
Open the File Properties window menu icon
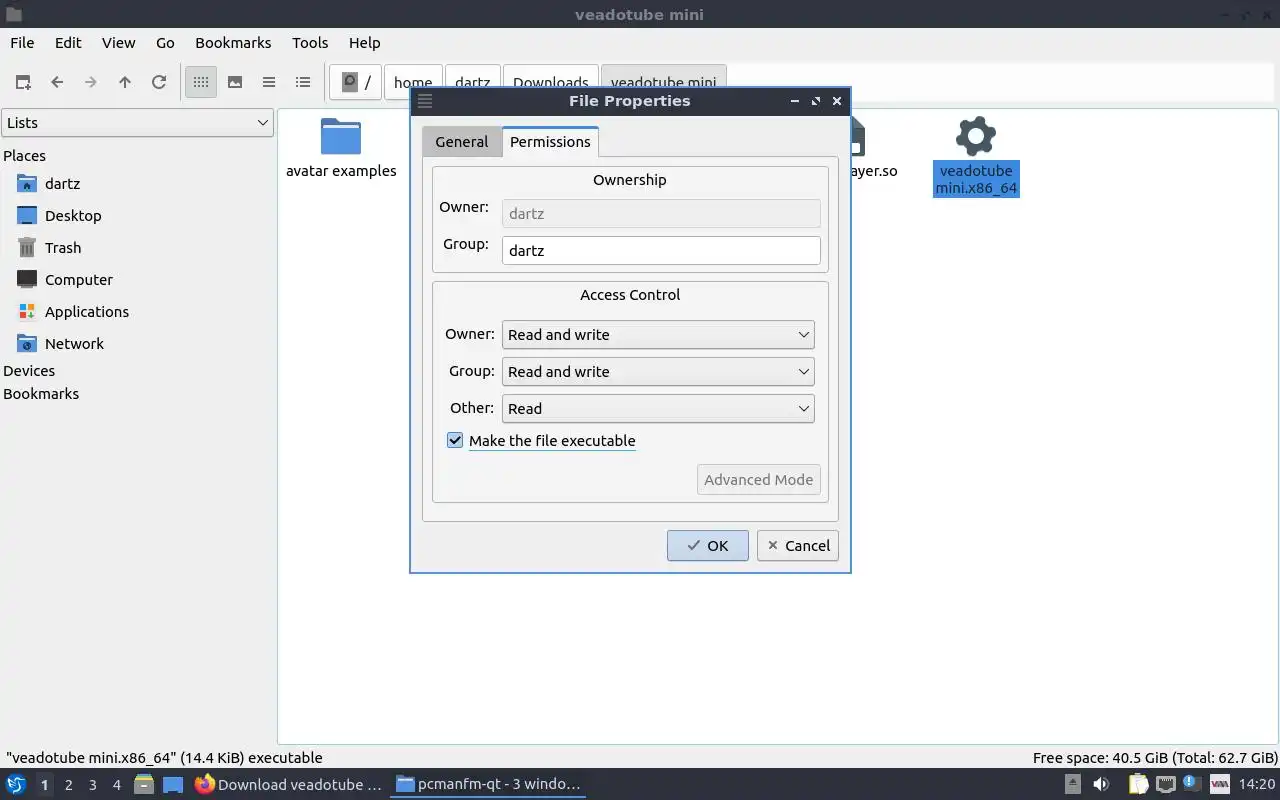click(425, 101)
